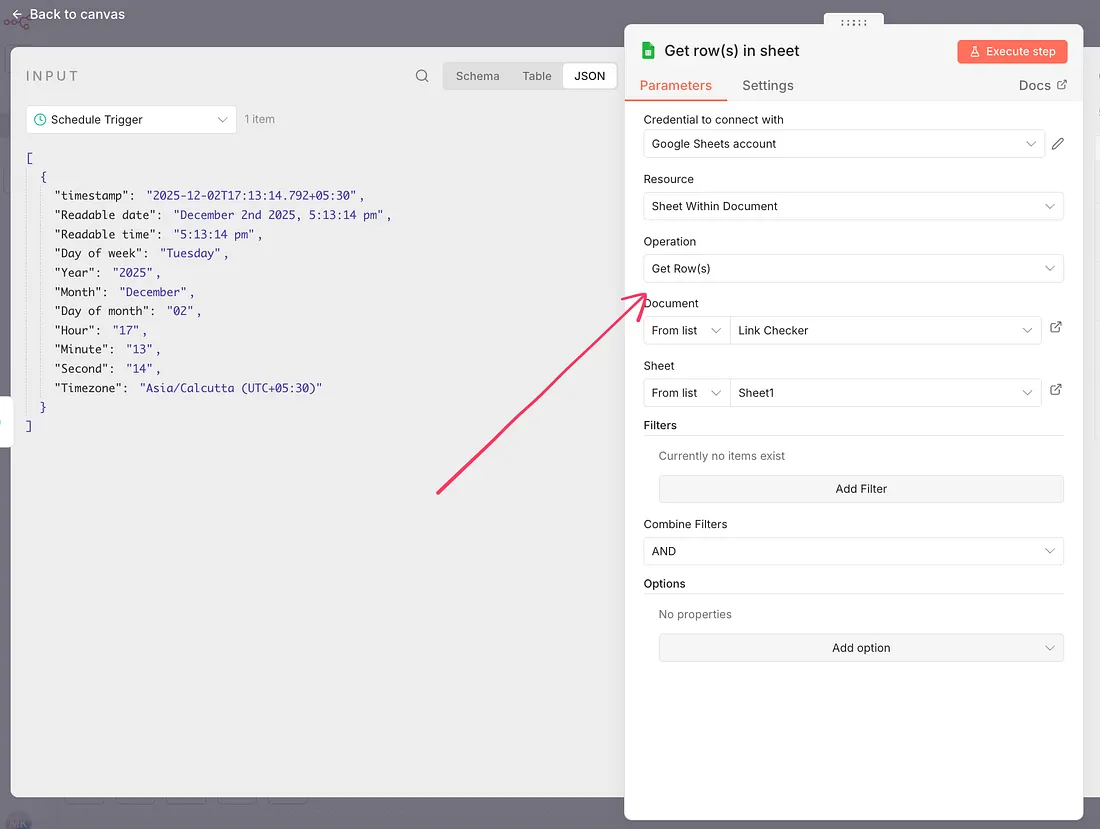Expand the Resource dropdown
This screenshot has height=829, width=1100.
click(x=853, y=206)
